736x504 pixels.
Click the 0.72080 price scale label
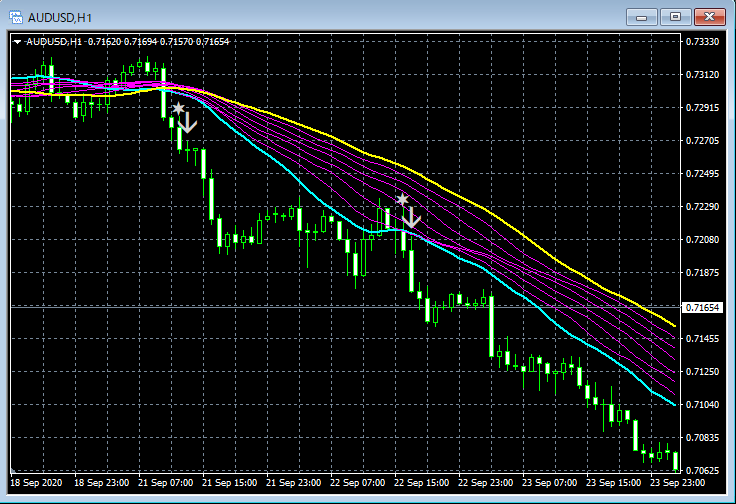point(702,240)
